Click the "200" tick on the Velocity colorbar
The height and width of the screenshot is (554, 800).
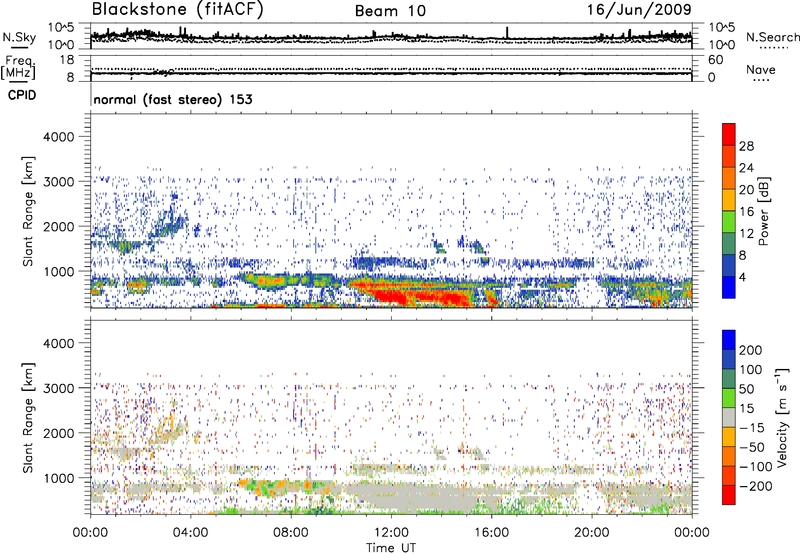tap(751, 350)
